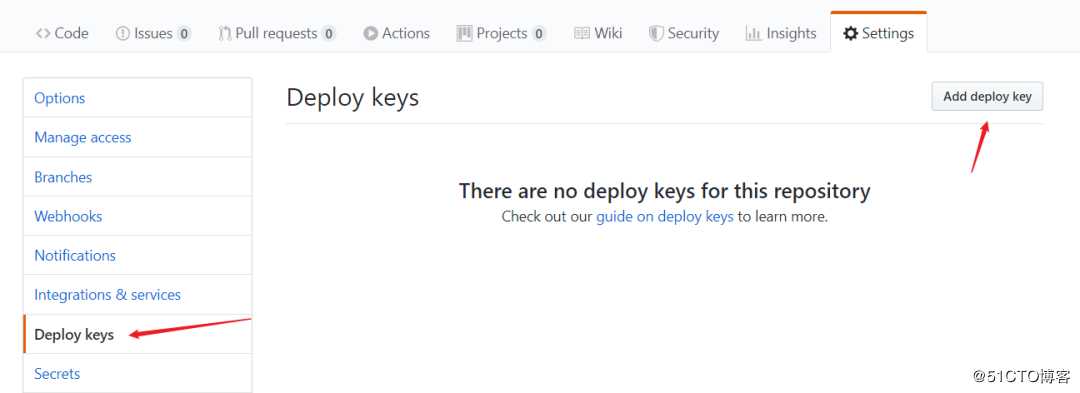Click the Code brackets icon
The image size is (1080, 393).
coord(43,33)
